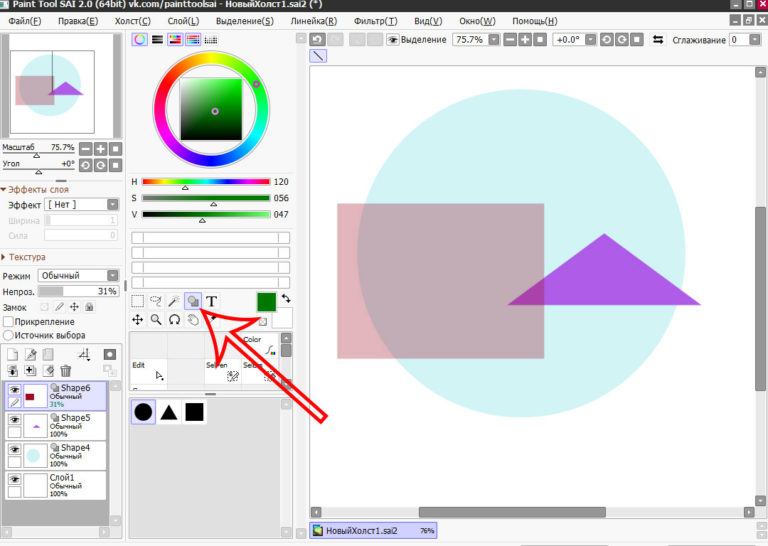768x546 pixels.
Task: Expand the Текстура section
Action: pos(5,257)
